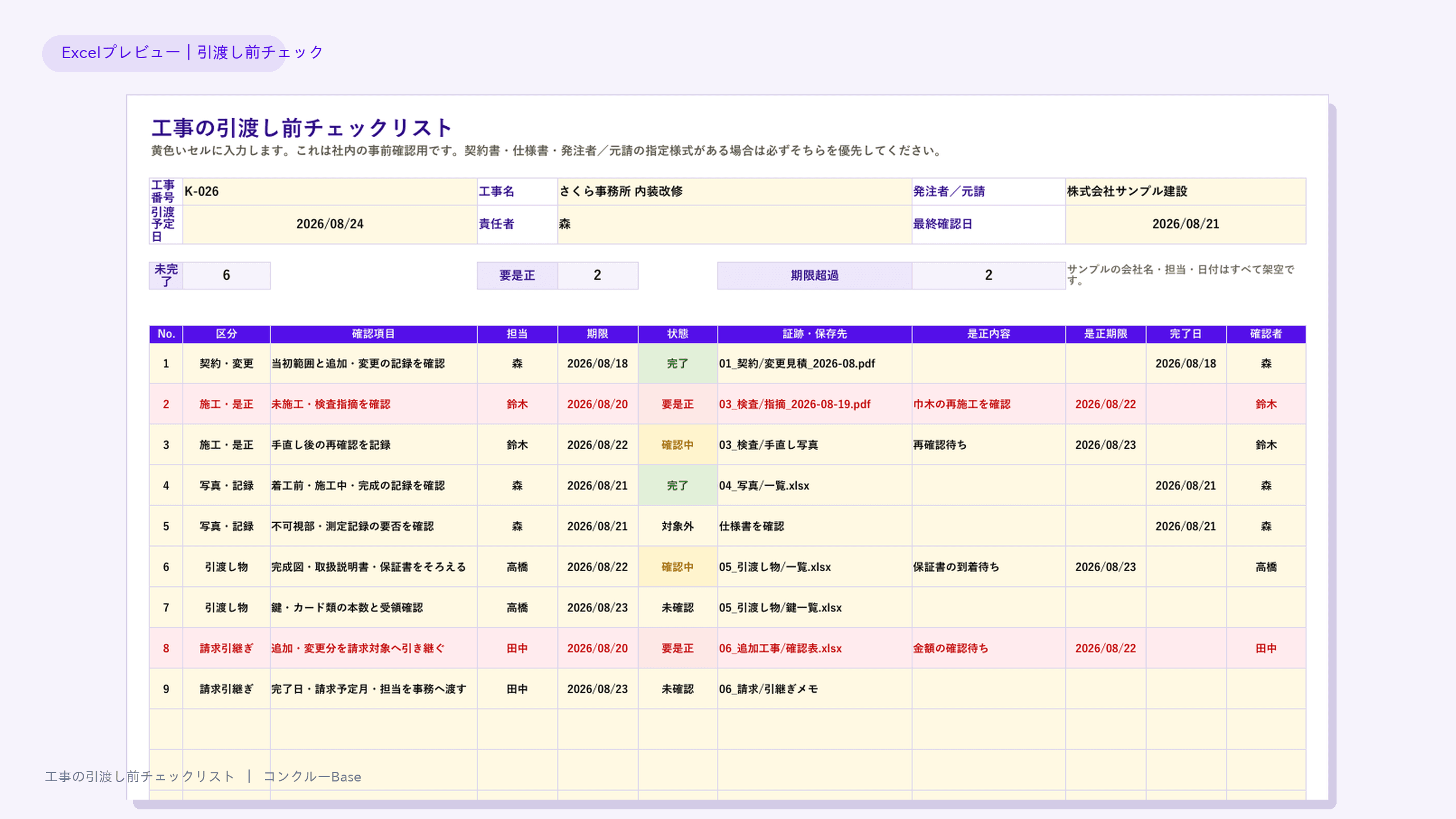Select 着工前・施工中・完成の記録を確認 cell
Screen dimensions: 1456x819
(x=373, y=486)
